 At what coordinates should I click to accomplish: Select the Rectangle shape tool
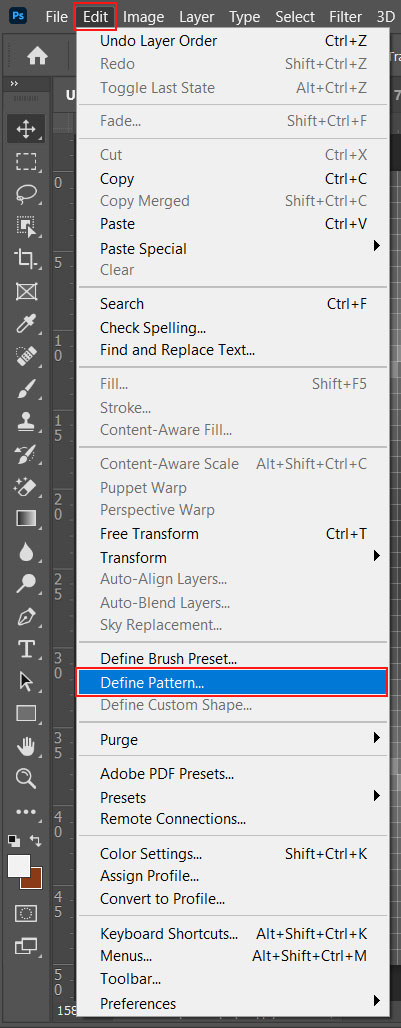tap(26, 713)
